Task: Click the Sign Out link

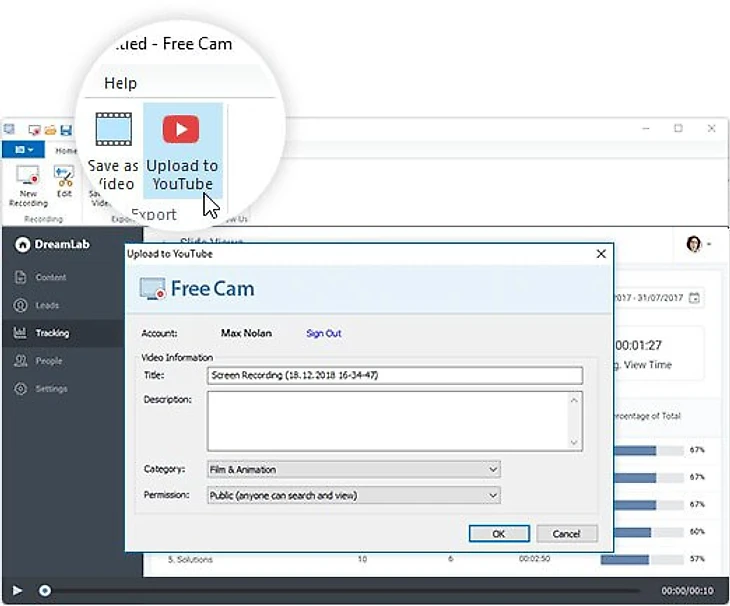Action: click(323, 333)
